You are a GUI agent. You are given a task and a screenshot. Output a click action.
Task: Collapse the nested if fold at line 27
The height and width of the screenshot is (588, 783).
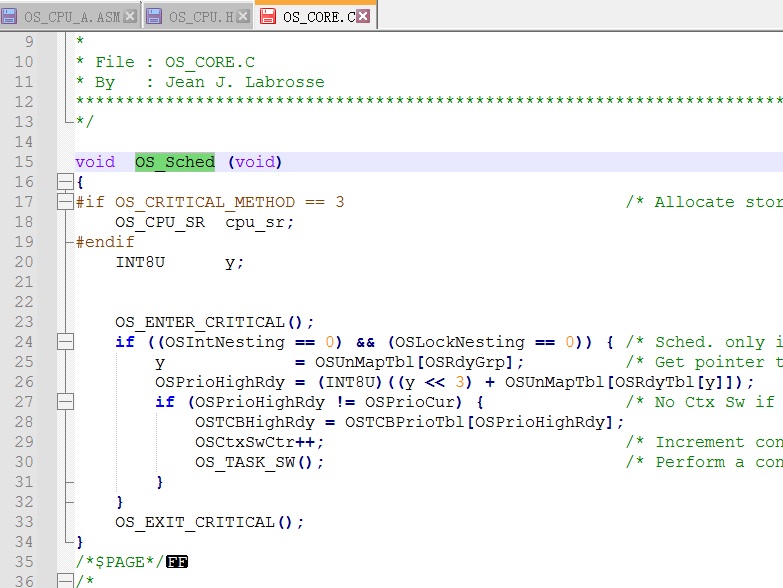tap(65, 402)
